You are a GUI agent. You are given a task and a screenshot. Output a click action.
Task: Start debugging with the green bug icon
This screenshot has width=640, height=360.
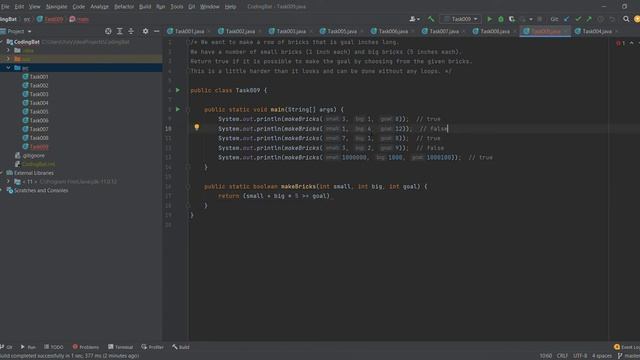[501, 19]
